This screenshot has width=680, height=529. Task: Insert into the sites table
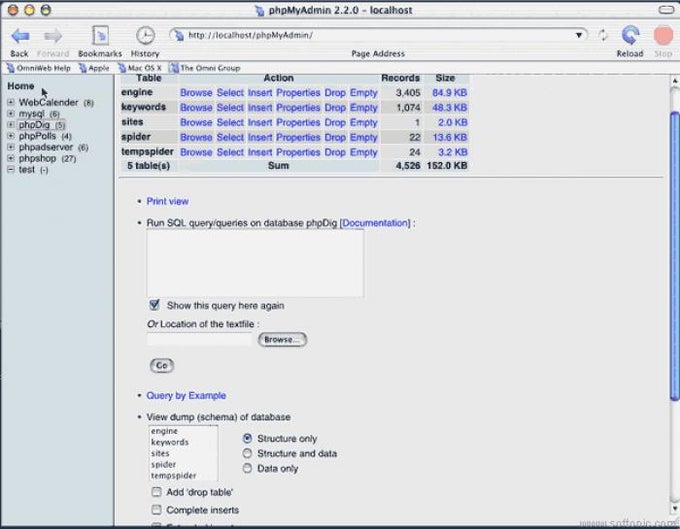(x=260, y=123)
